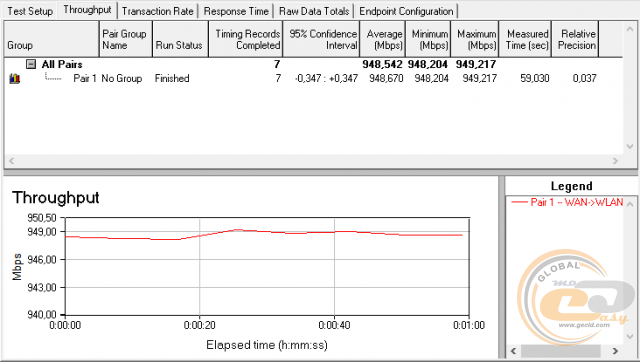Click the legend's scroll right arrow
The height and width of the screenshot is (362, 640).
[615, 351]
